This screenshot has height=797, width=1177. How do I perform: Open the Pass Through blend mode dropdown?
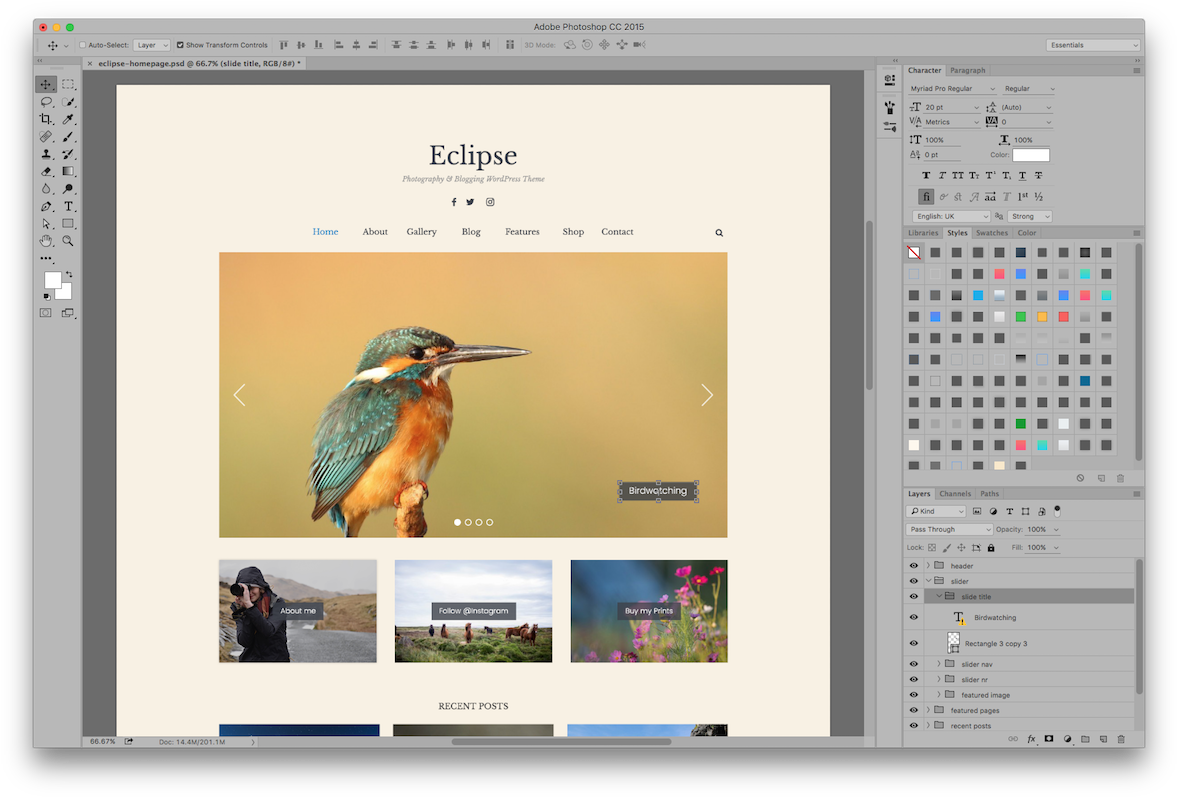tap(949, 529)
